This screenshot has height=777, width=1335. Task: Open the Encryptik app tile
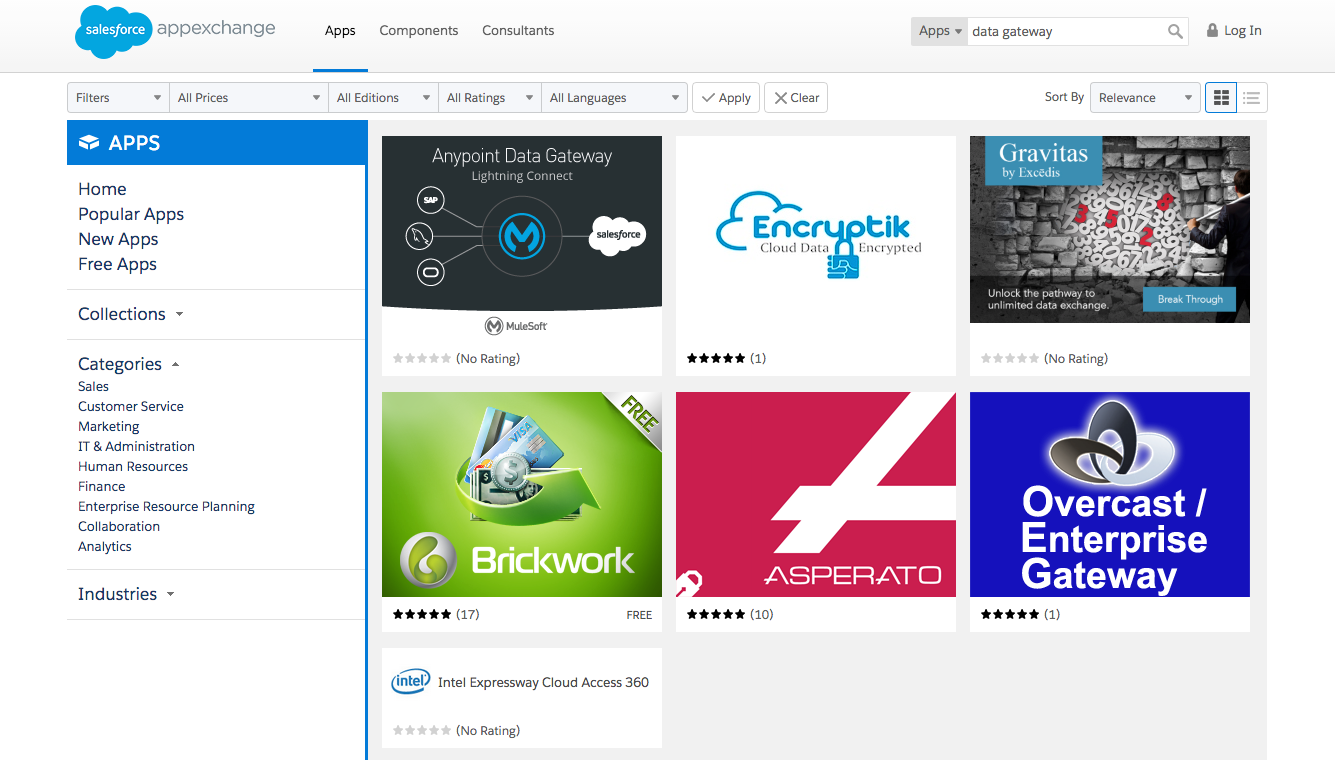click(x=816, y=256)
